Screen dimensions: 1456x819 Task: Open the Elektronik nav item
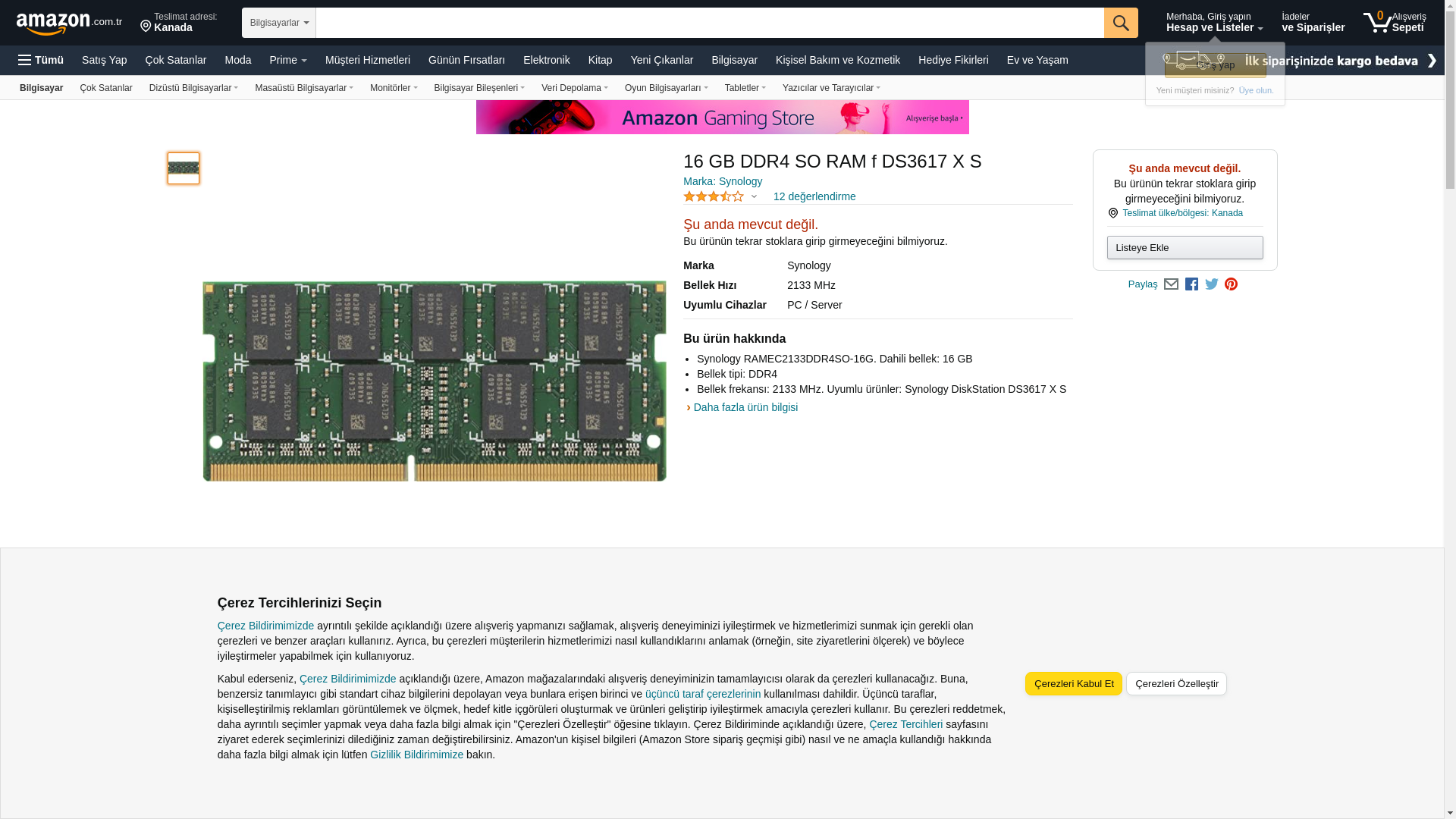point(546,60)
